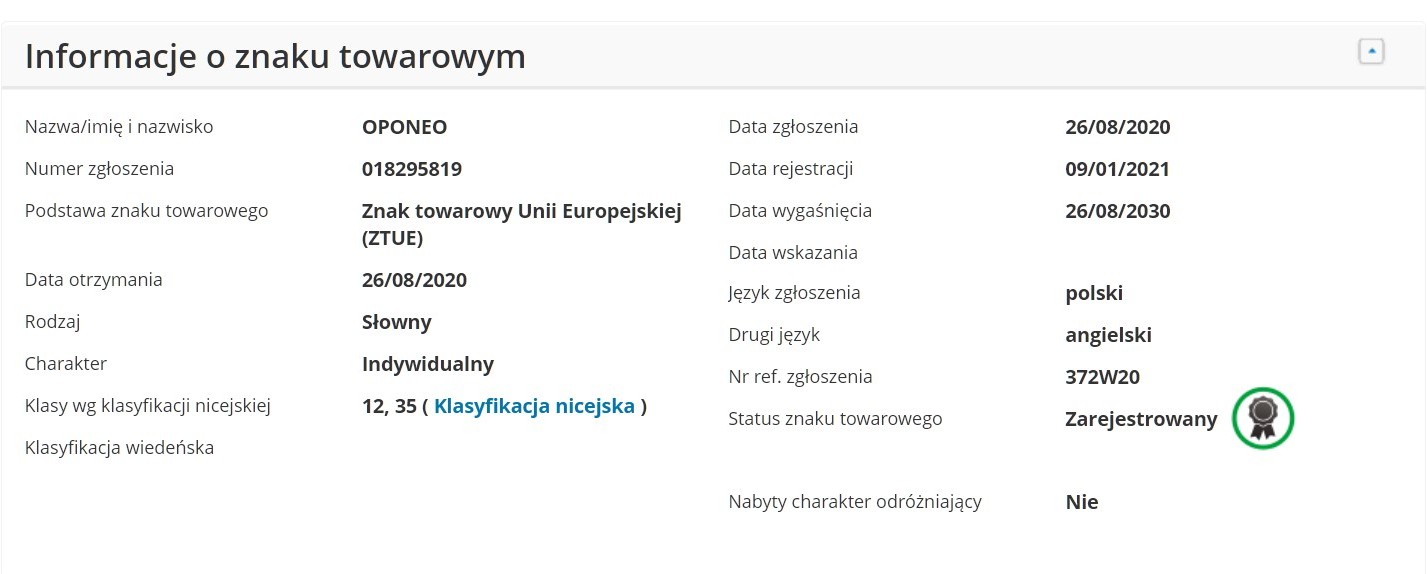Click the expiry date 26/08/2030
Screen dimensions: 1427x574
[x=1117, y=211]
